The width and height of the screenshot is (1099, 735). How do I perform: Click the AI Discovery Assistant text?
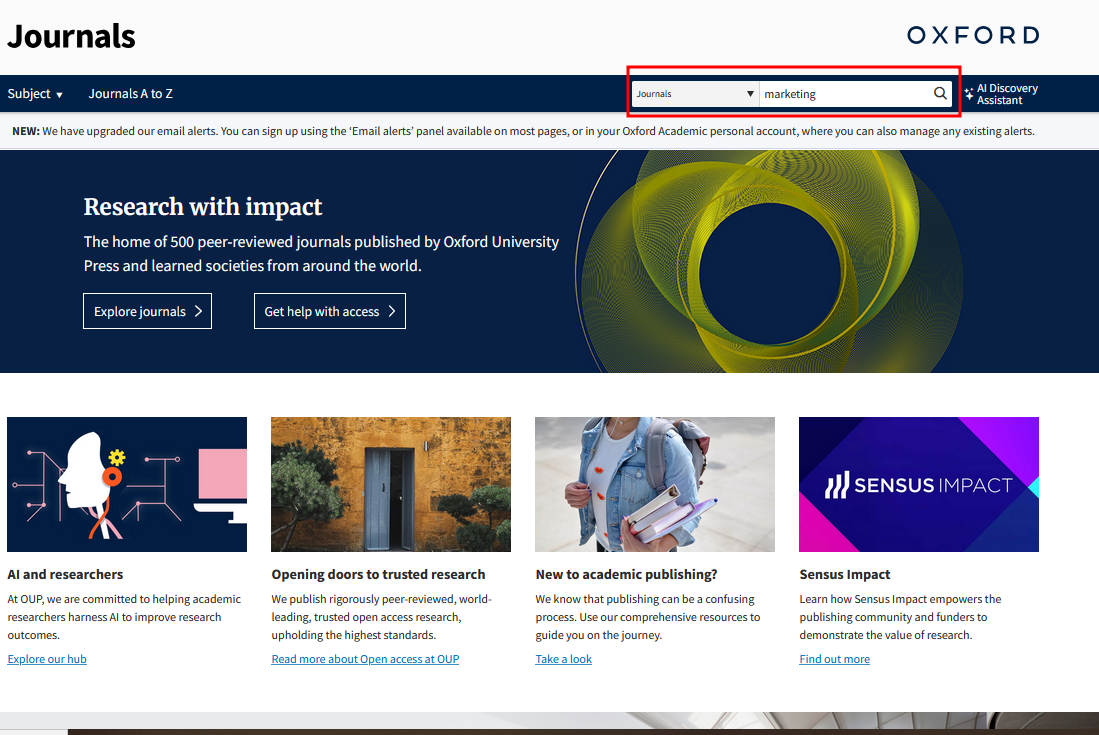click(1007, 94)
